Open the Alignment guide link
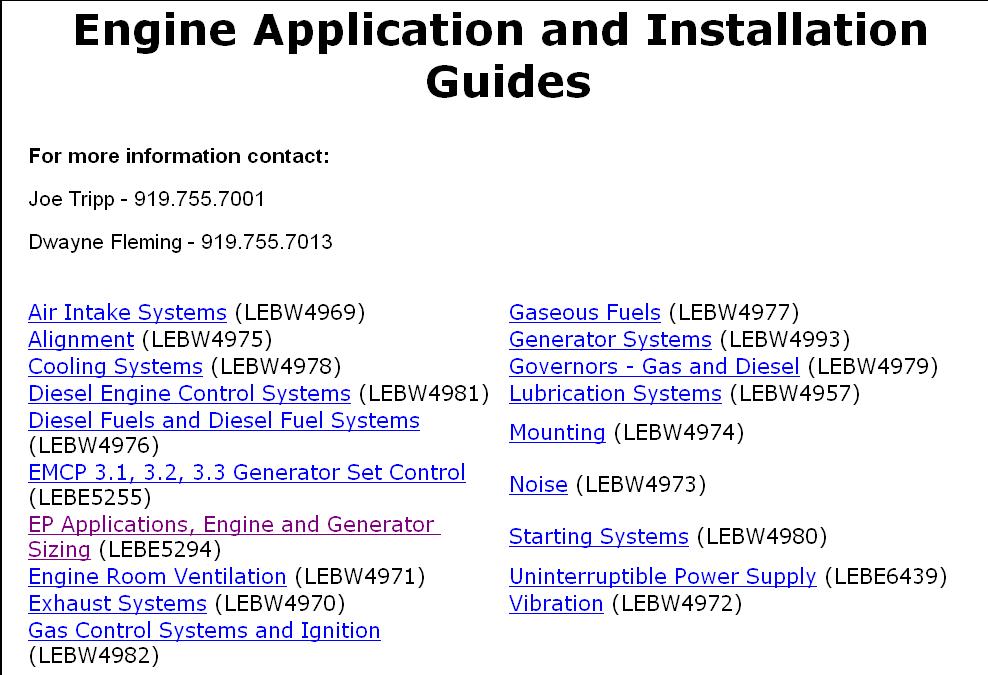988x675 pixels. click(81, 340)
